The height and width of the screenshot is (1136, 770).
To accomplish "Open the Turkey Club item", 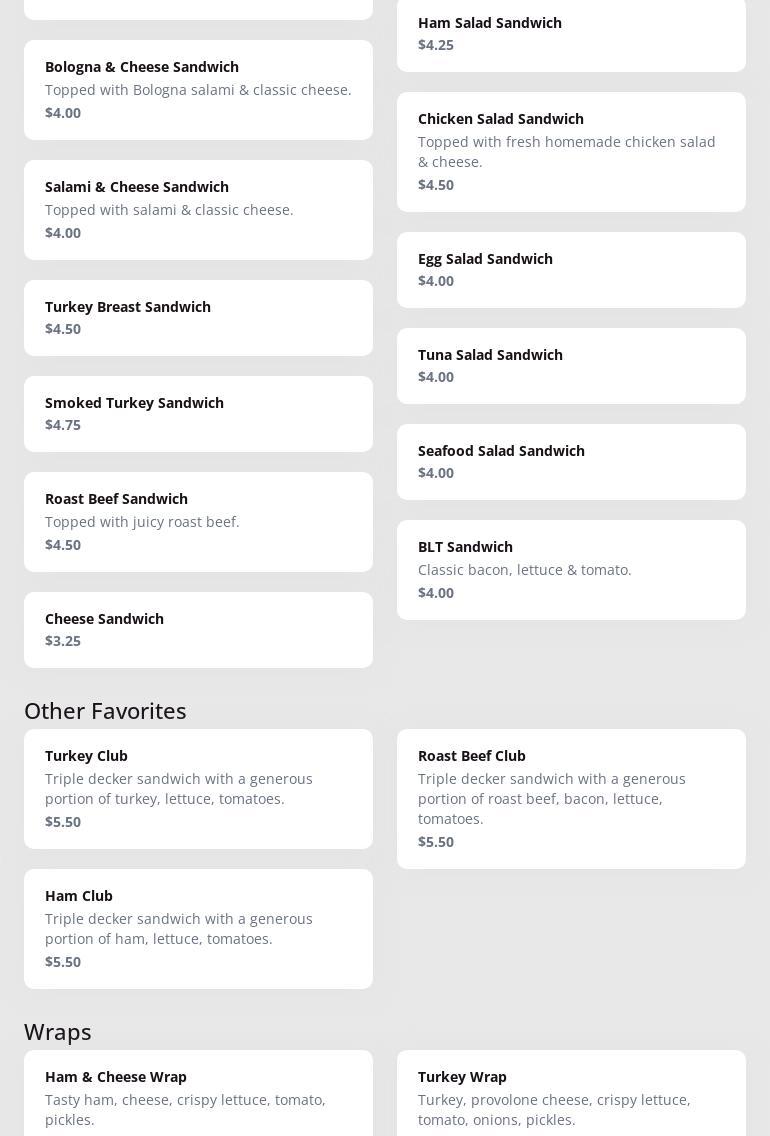I will [x=198, y=789].
